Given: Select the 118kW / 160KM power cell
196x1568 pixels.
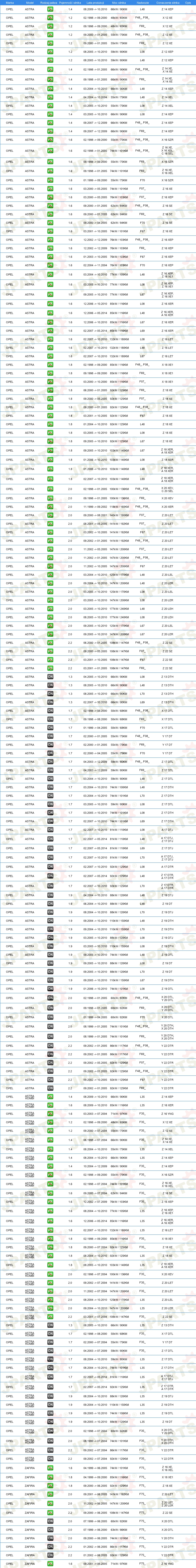Looking at the screenshot, I should point(119,506).
